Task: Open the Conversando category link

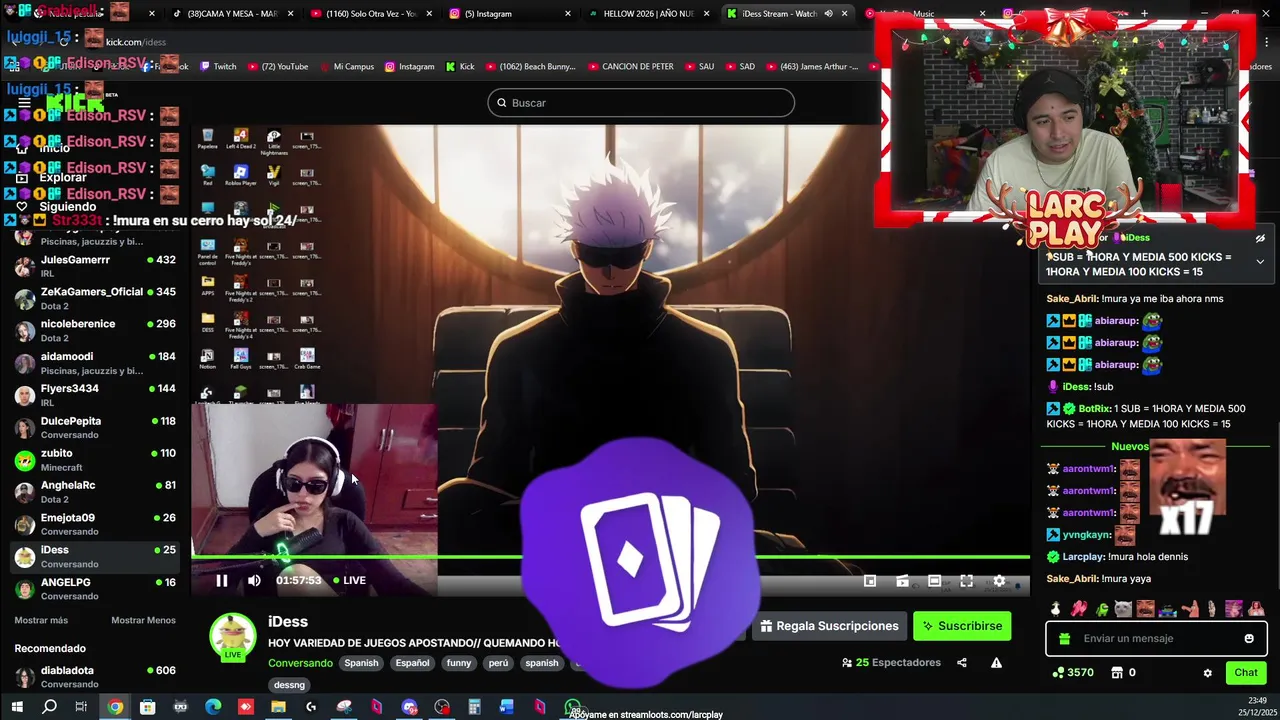Action: point(300,663)
